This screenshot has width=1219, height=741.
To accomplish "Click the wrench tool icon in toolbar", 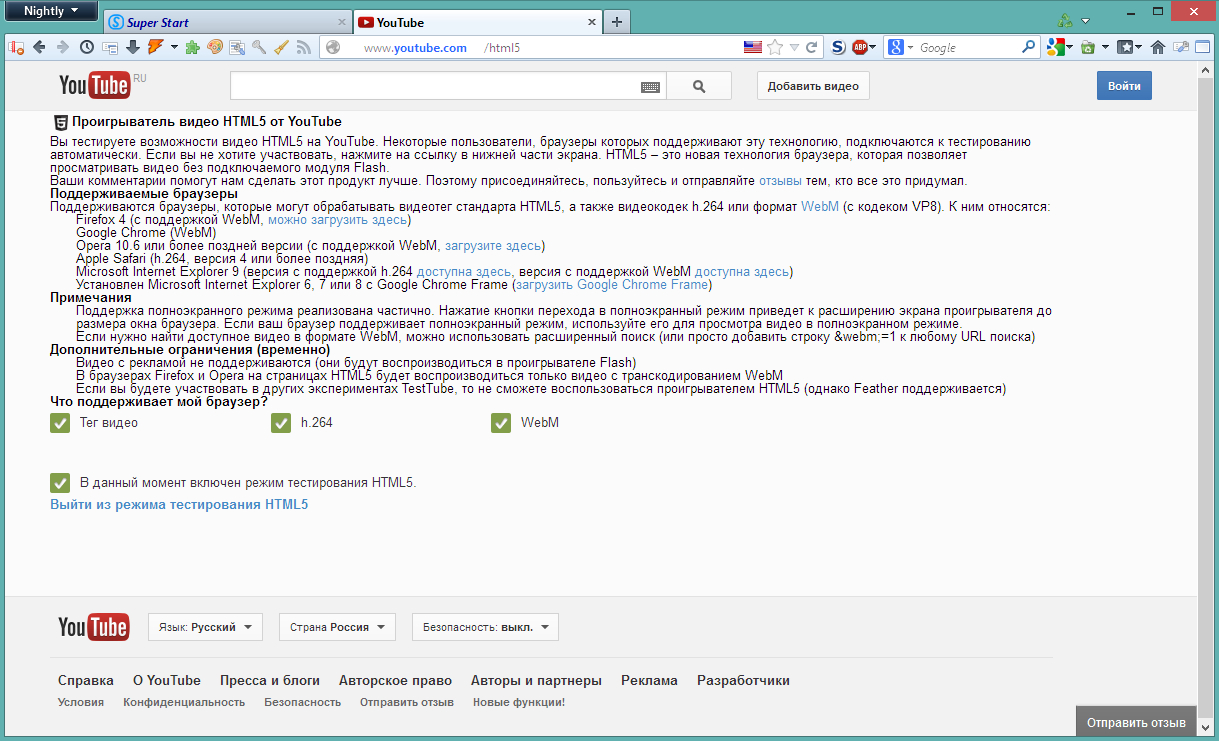I will [x=259, y=47].
